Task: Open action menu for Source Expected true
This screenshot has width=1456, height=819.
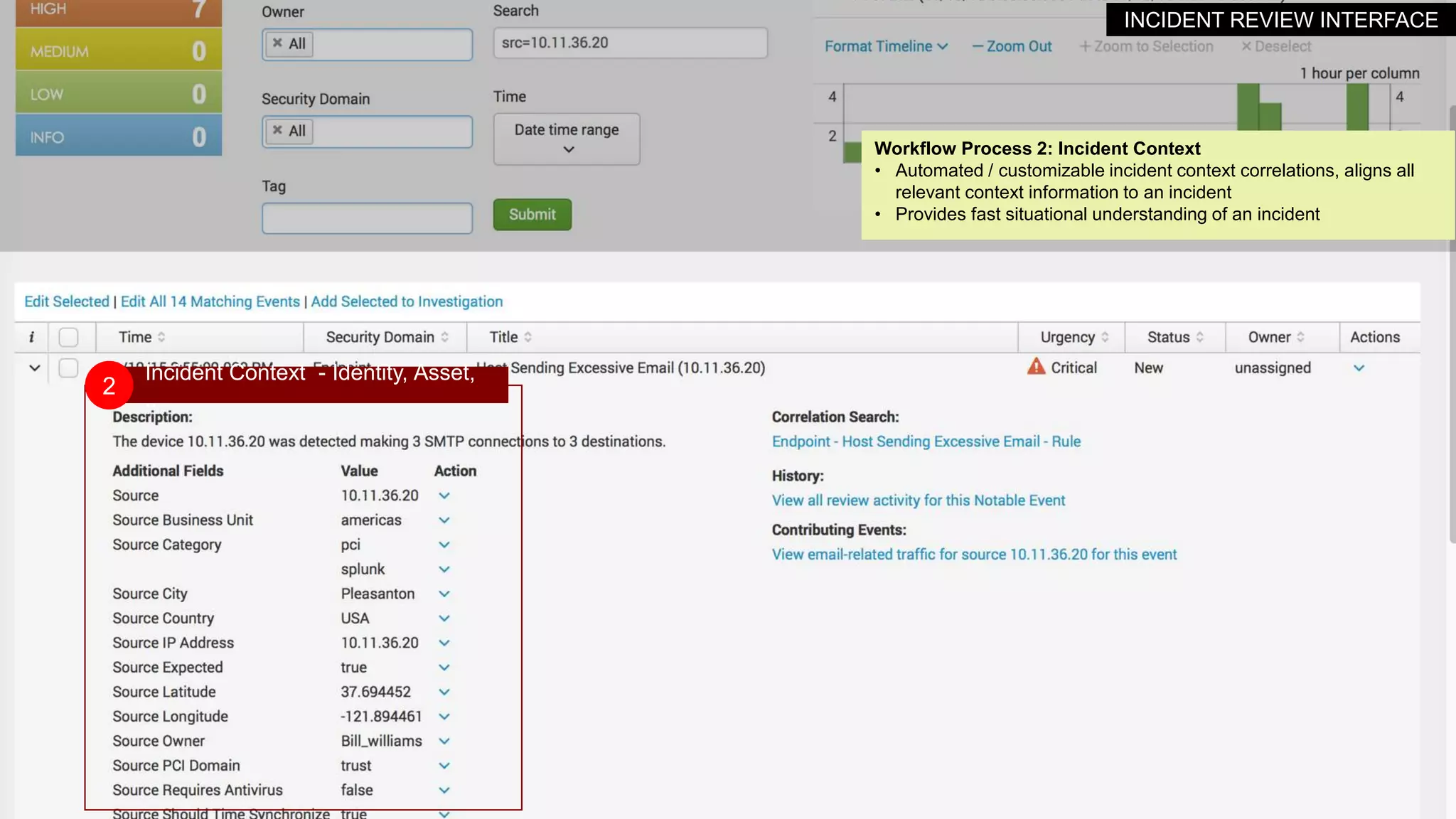Action: point(444,668)
